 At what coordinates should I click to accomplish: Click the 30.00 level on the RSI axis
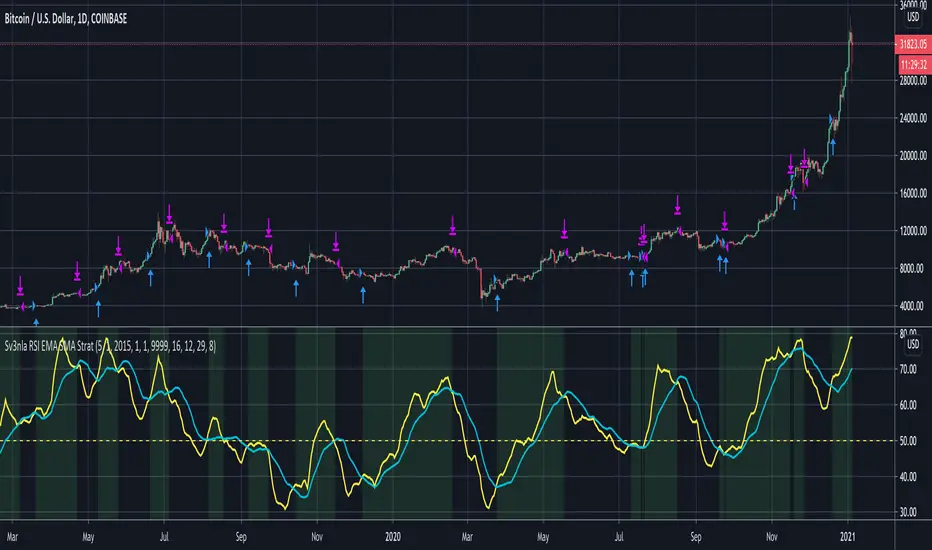(908, 512)
